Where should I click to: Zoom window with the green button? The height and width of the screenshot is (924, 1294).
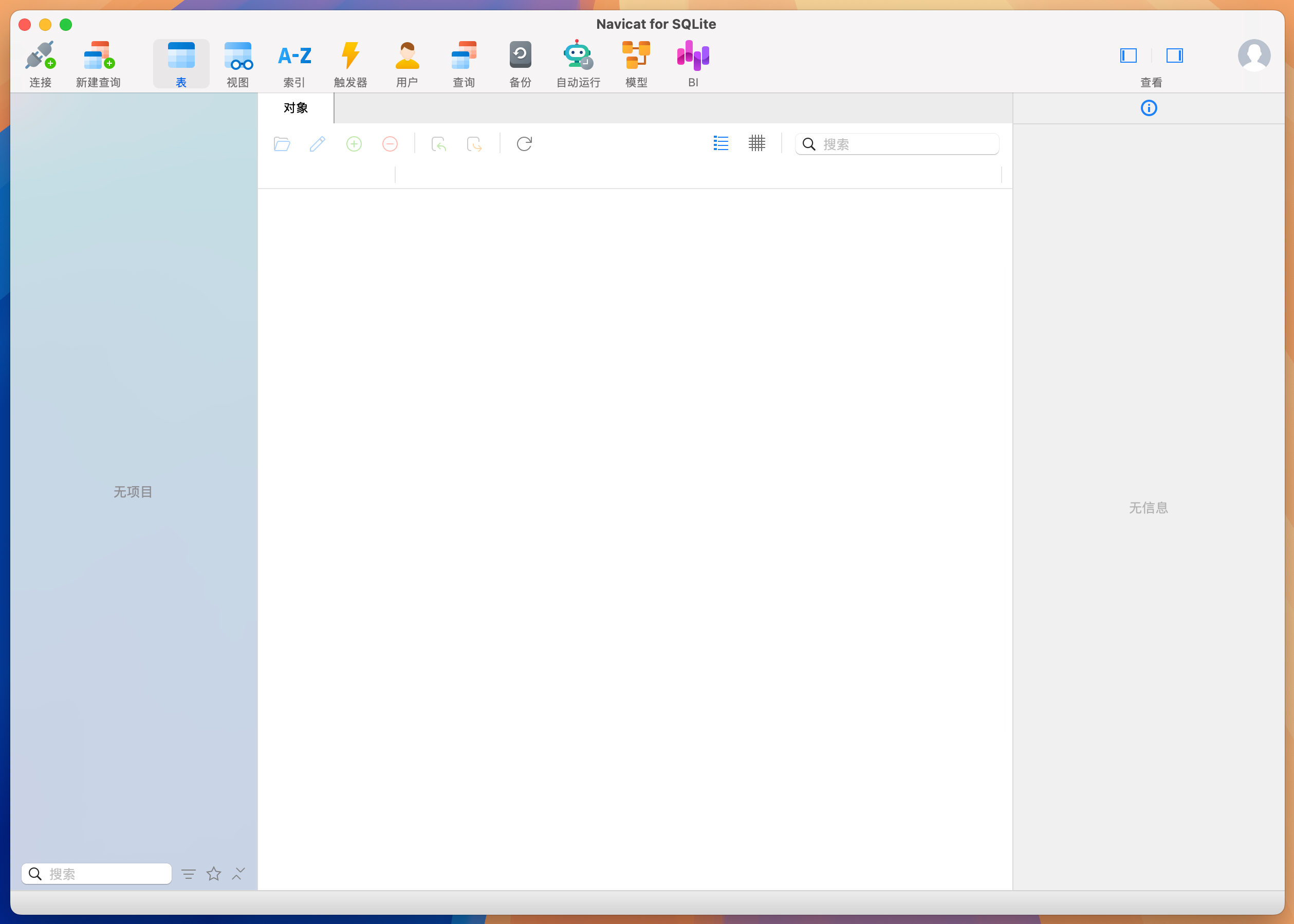[x=66, y=25]
